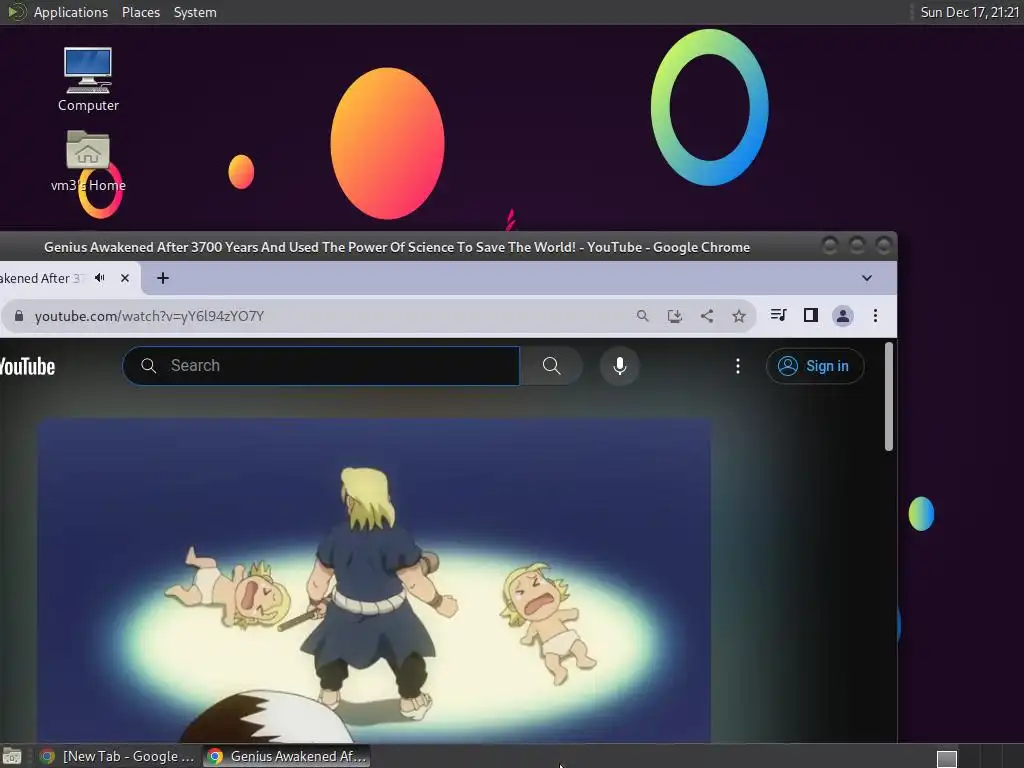The width and height of the screenshot is (1024, 768).
Task: Go to YouTube home via the logo
Action: tap(27, 366)
